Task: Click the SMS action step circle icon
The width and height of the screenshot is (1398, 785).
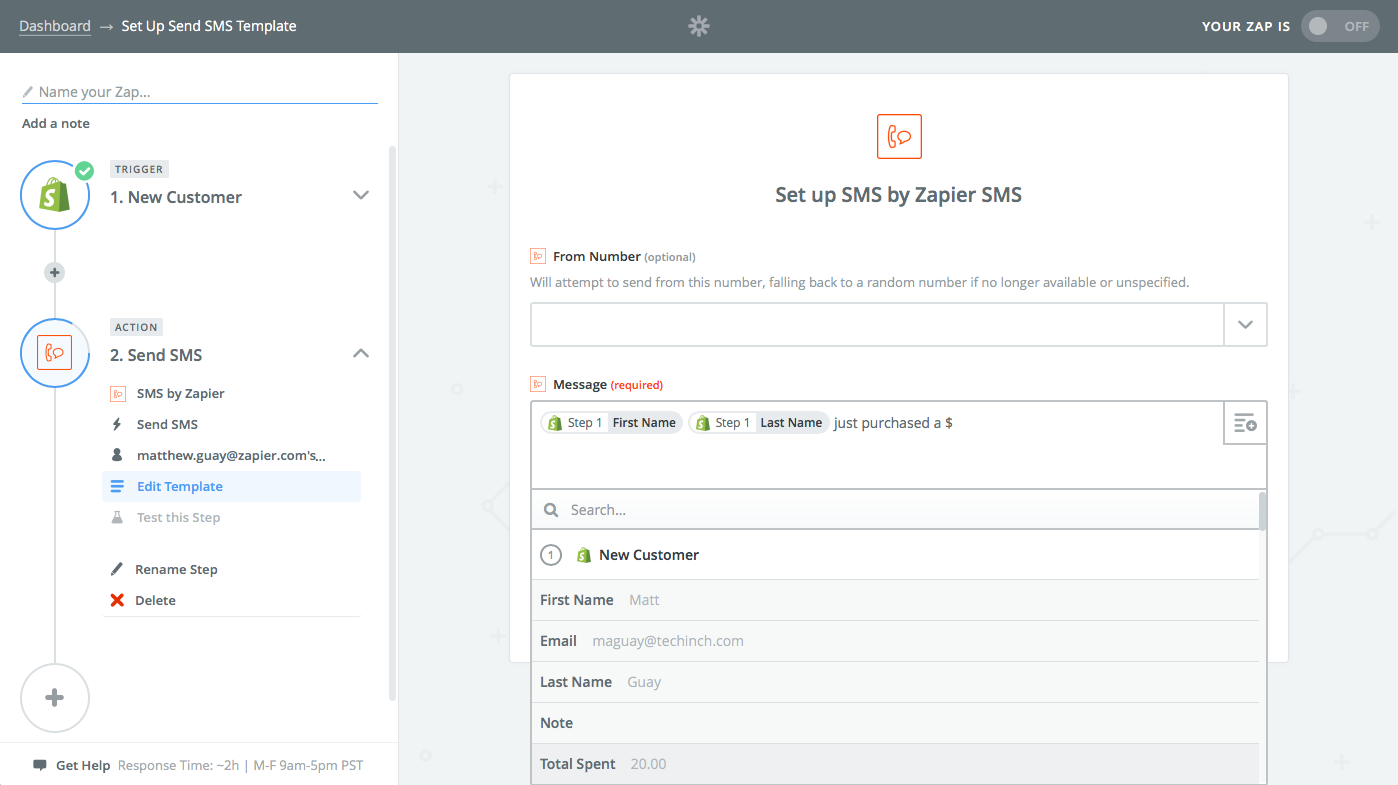Action: (55, 353)
